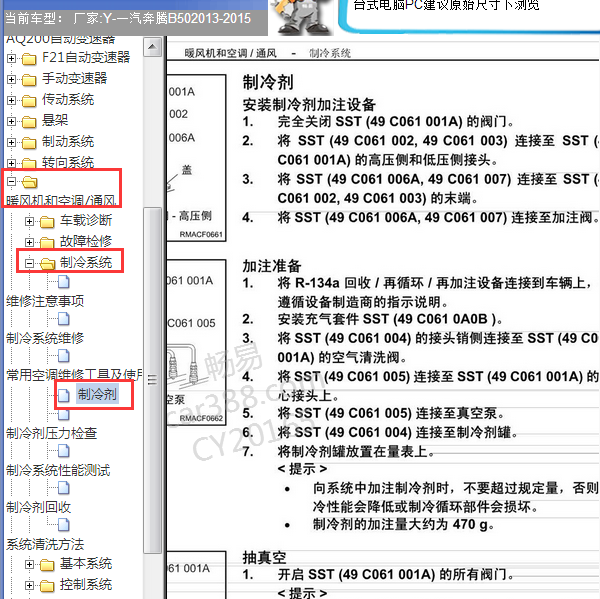Click the open folder icon above 暖风机和空调/通风
Viewport: 600px width, 599px height.
(29, 182)
